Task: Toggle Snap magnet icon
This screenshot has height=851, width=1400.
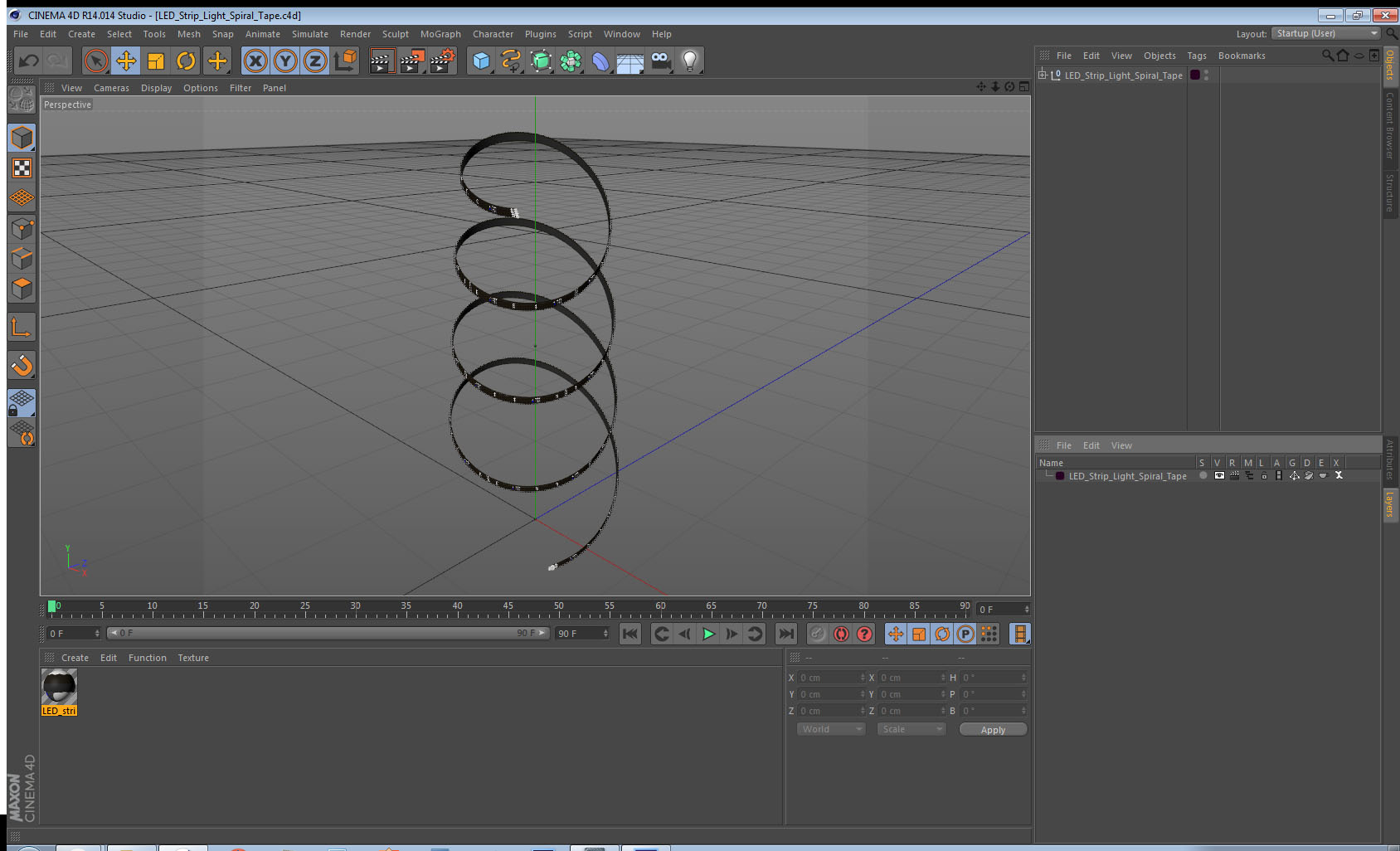Action: pos(22,365)
